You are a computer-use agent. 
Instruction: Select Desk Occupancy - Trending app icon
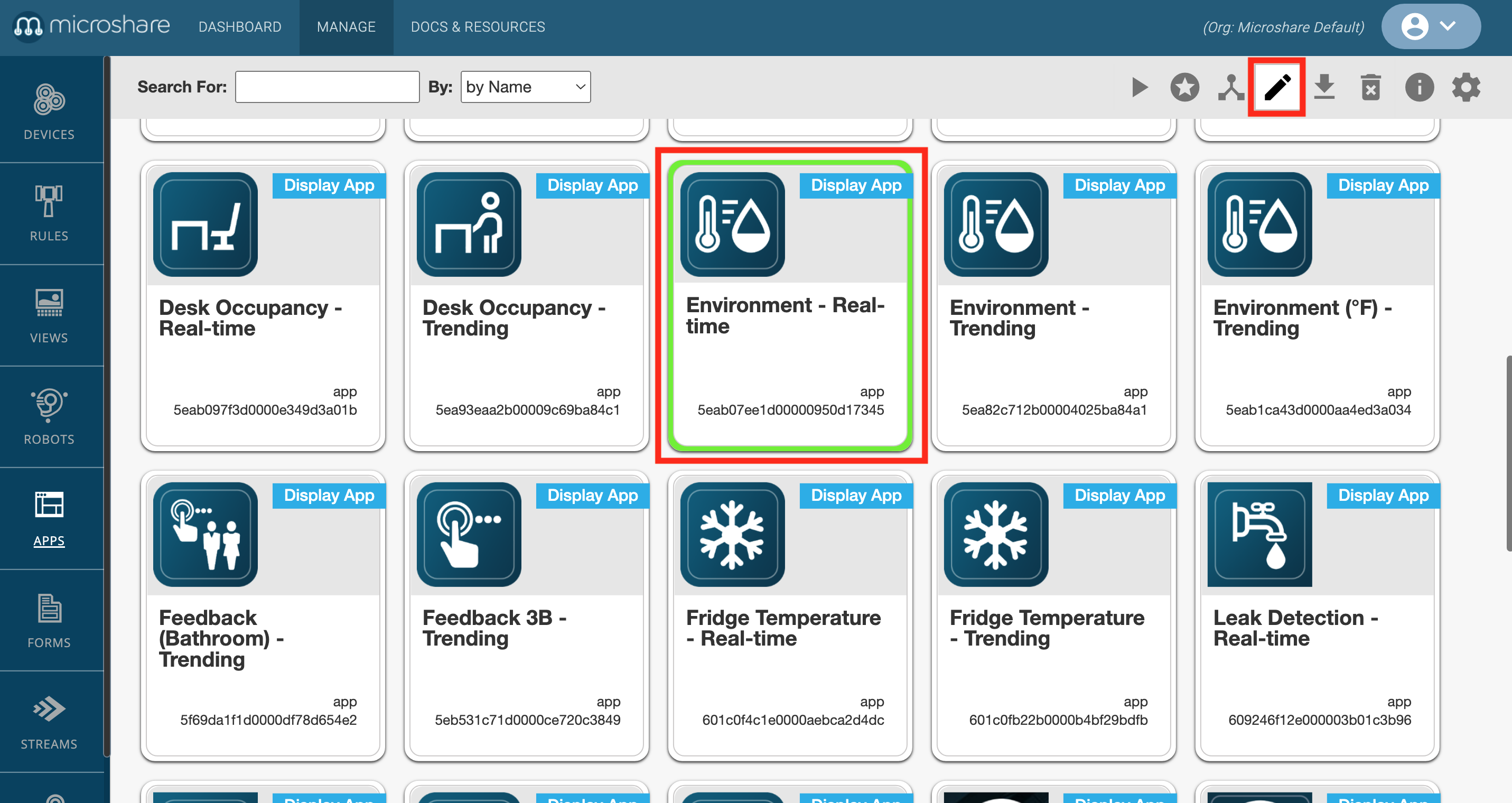(x=469, y=224)
